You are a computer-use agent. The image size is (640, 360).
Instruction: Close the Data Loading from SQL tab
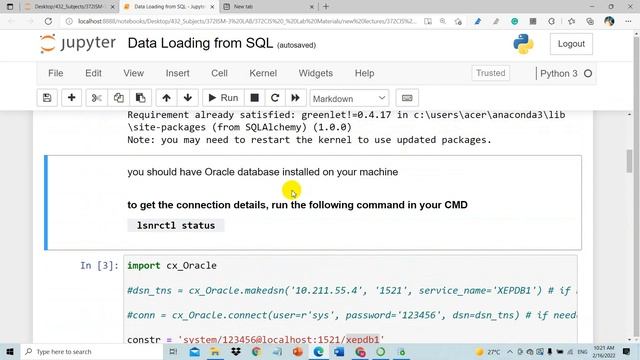click(x=212, y=7)
